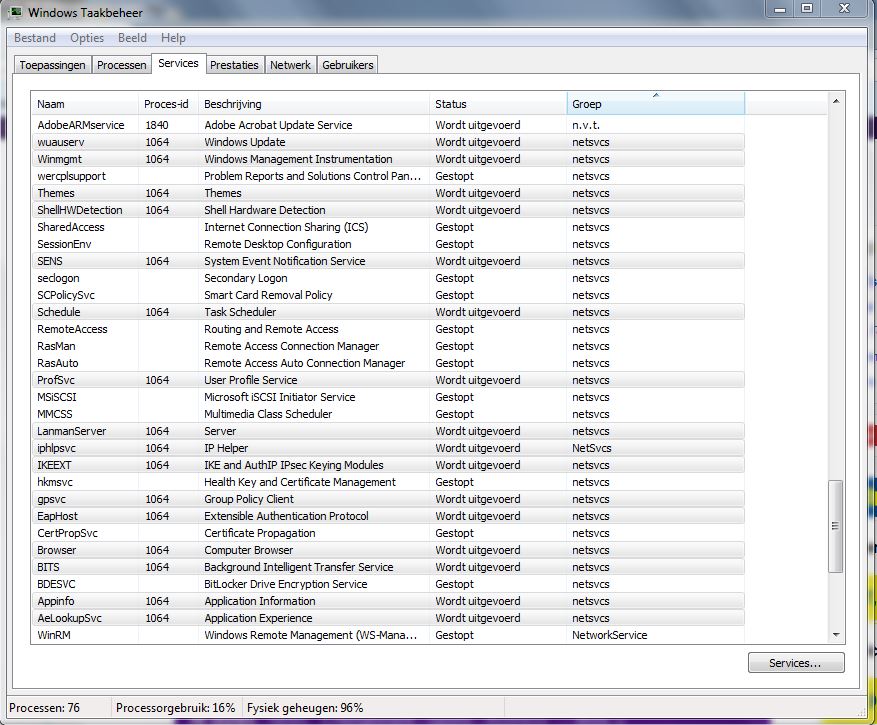Open the Opties menu
The width and height of the screenshot is (877, 725).
pyautogui.click(x=87, y=38)
